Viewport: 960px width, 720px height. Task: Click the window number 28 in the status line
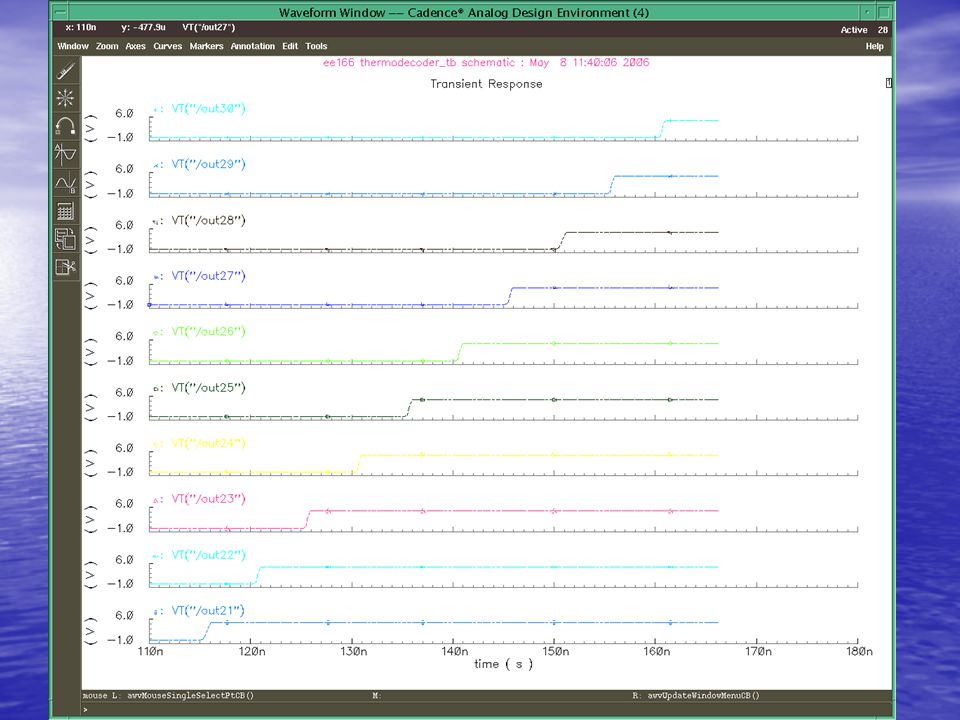click(x=882, y=29)
